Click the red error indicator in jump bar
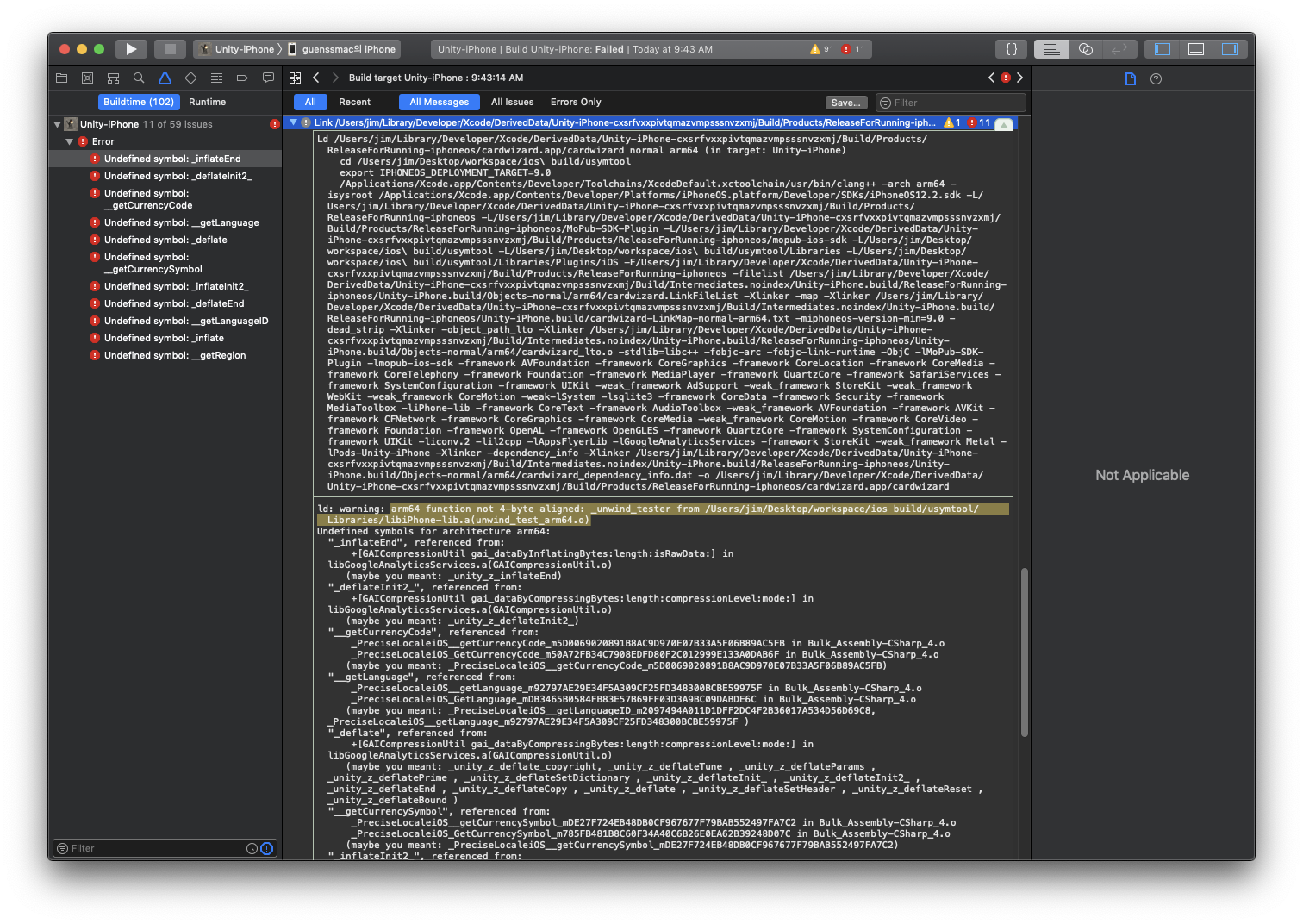The image size is (1303, 924). pyautogui.click(x=1005, y=78)
